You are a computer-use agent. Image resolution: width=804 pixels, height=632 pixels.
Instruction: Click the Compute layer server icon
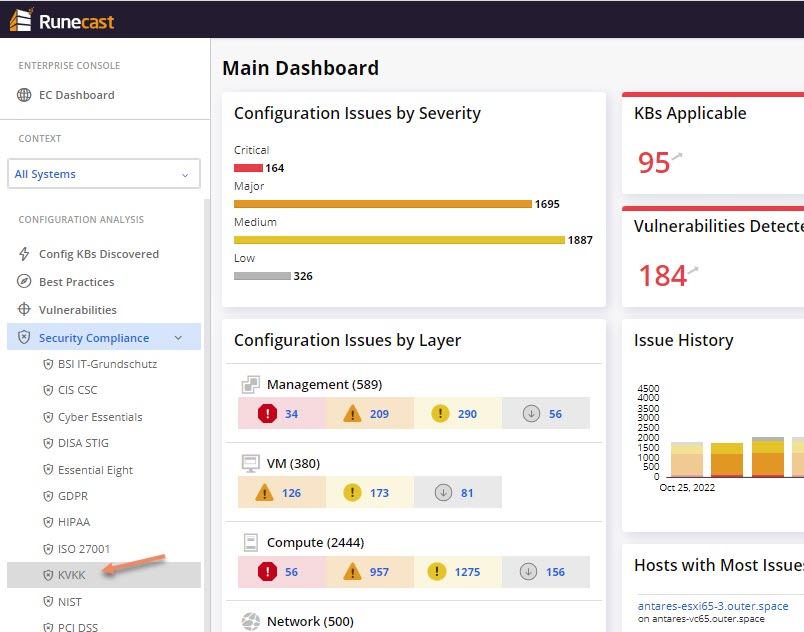pos(251,542)
